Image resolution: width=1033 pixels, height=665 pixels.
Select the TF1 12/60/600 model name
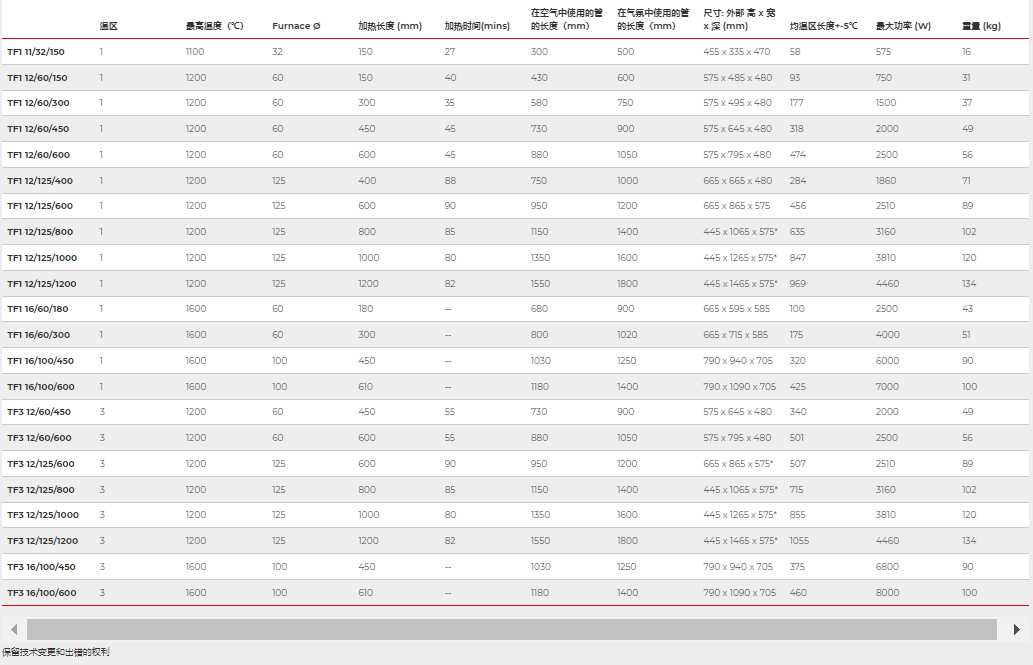pos(38,155)
